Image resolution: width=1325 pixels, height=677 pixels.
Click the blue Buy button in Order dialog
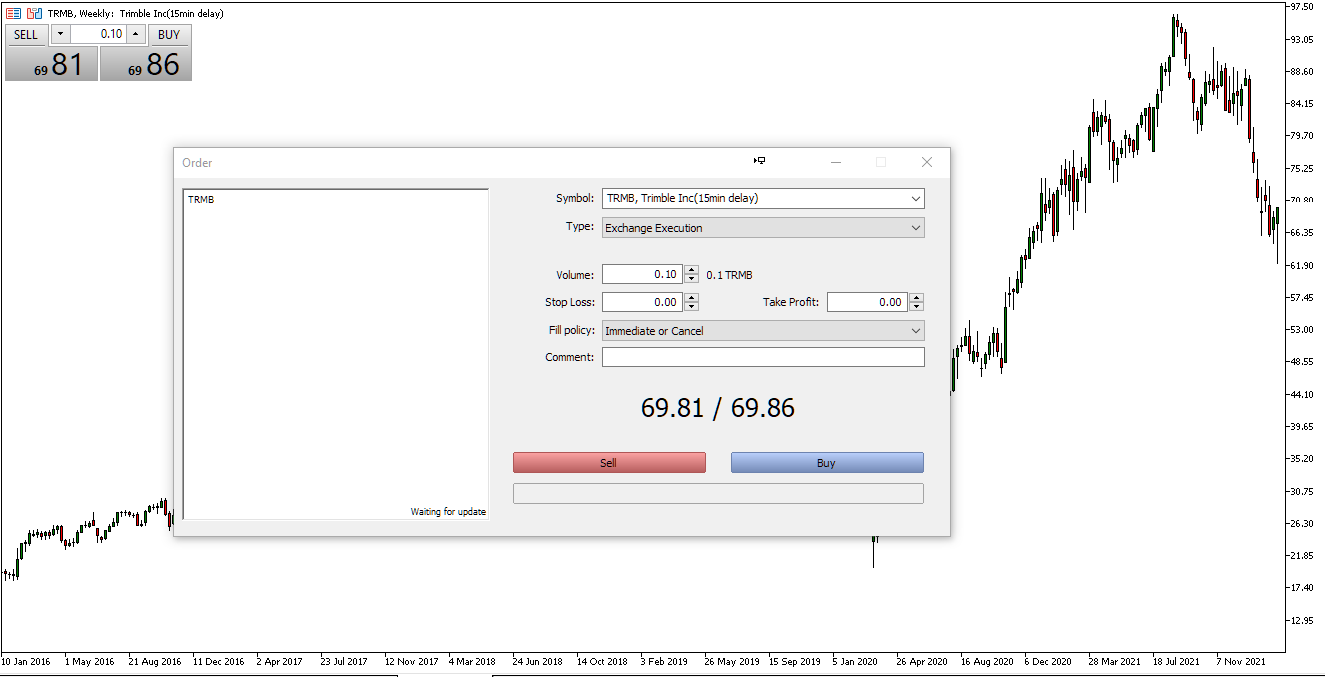827,463
